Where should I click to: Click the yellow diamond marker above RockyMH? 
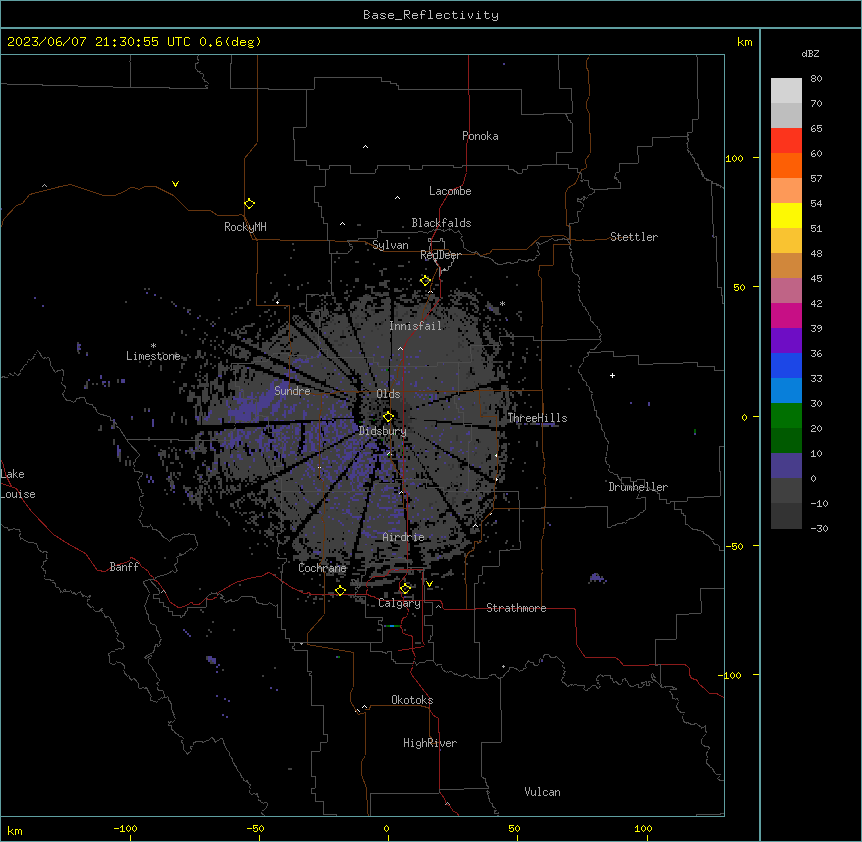point(250,203)
